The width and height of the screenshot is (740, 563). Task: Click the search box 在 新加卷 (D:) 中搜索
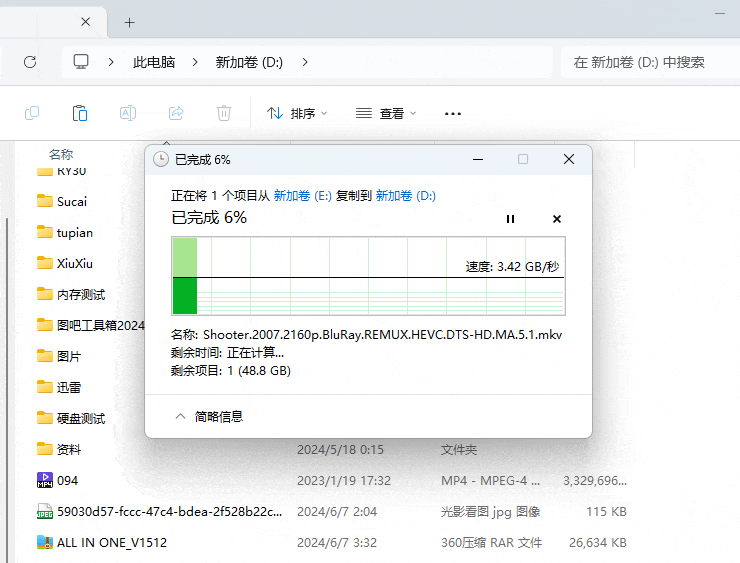point(650,62)
